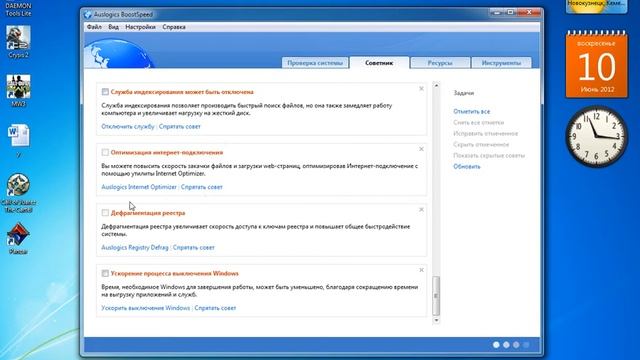Click the second pagination dot in footer
This screenshot has height=360, width=640.
pos(506,345)
